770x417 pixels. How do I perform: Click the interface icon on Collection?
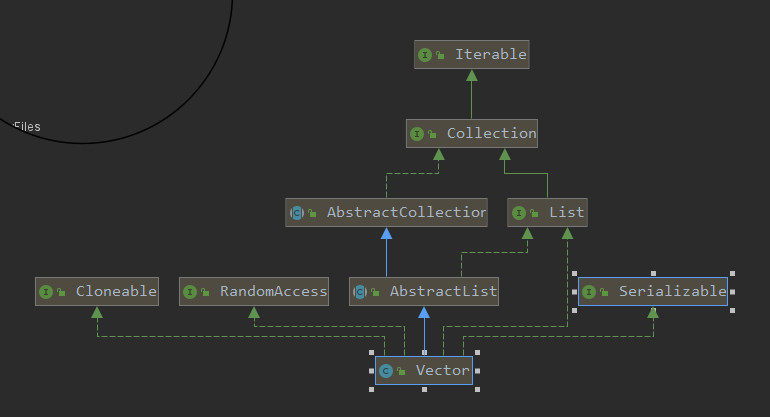coord(417,134)
